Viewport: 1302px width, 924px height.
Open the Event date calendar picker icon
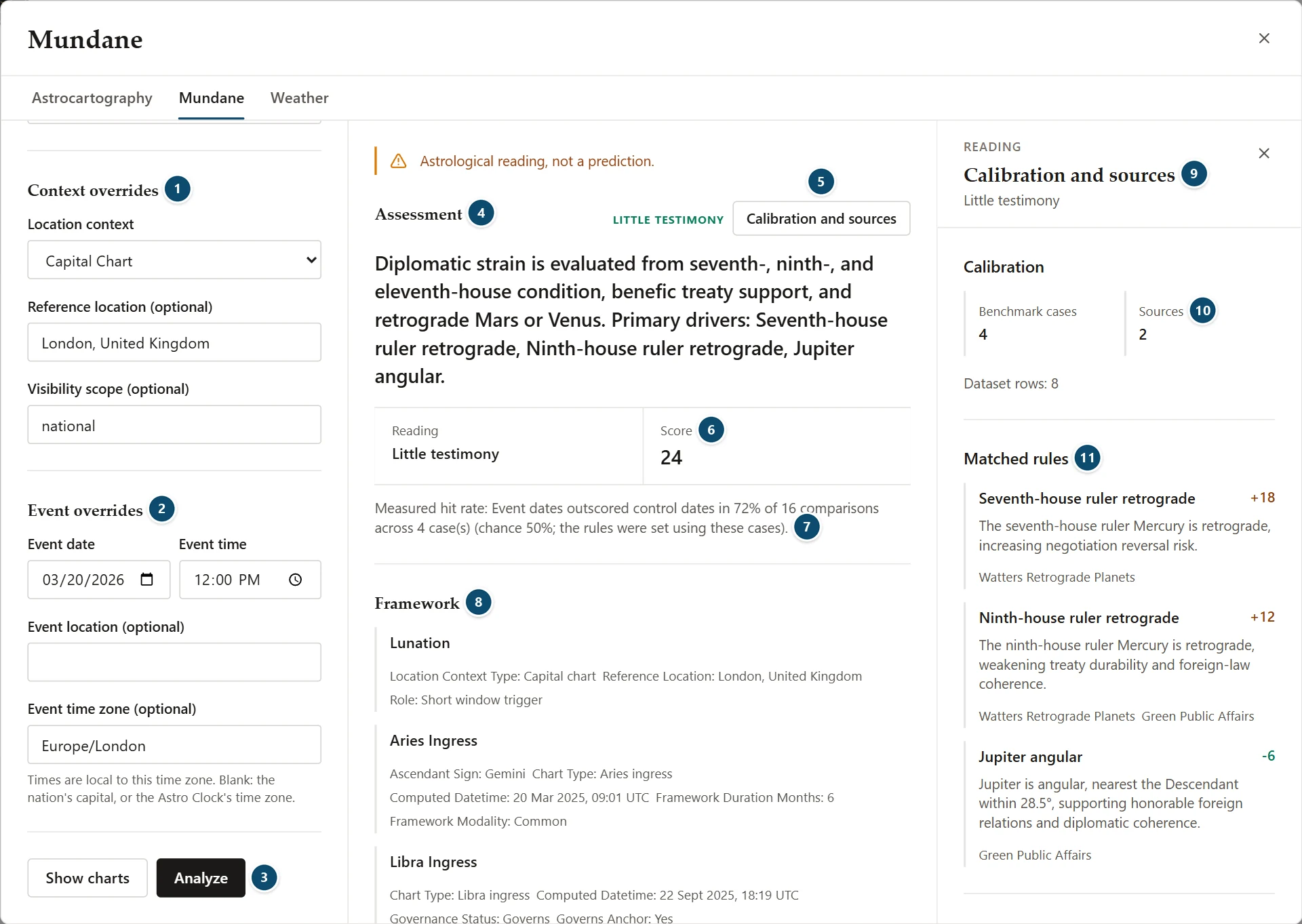(x=146, y=580)
